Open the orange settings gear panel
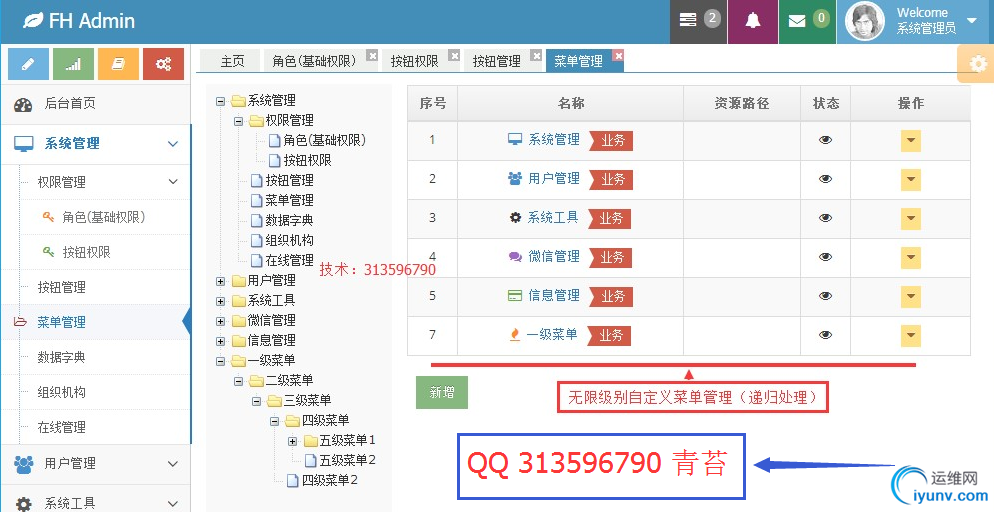The width and height of the screenshot is (994, 512). click(x=978, y=64)
